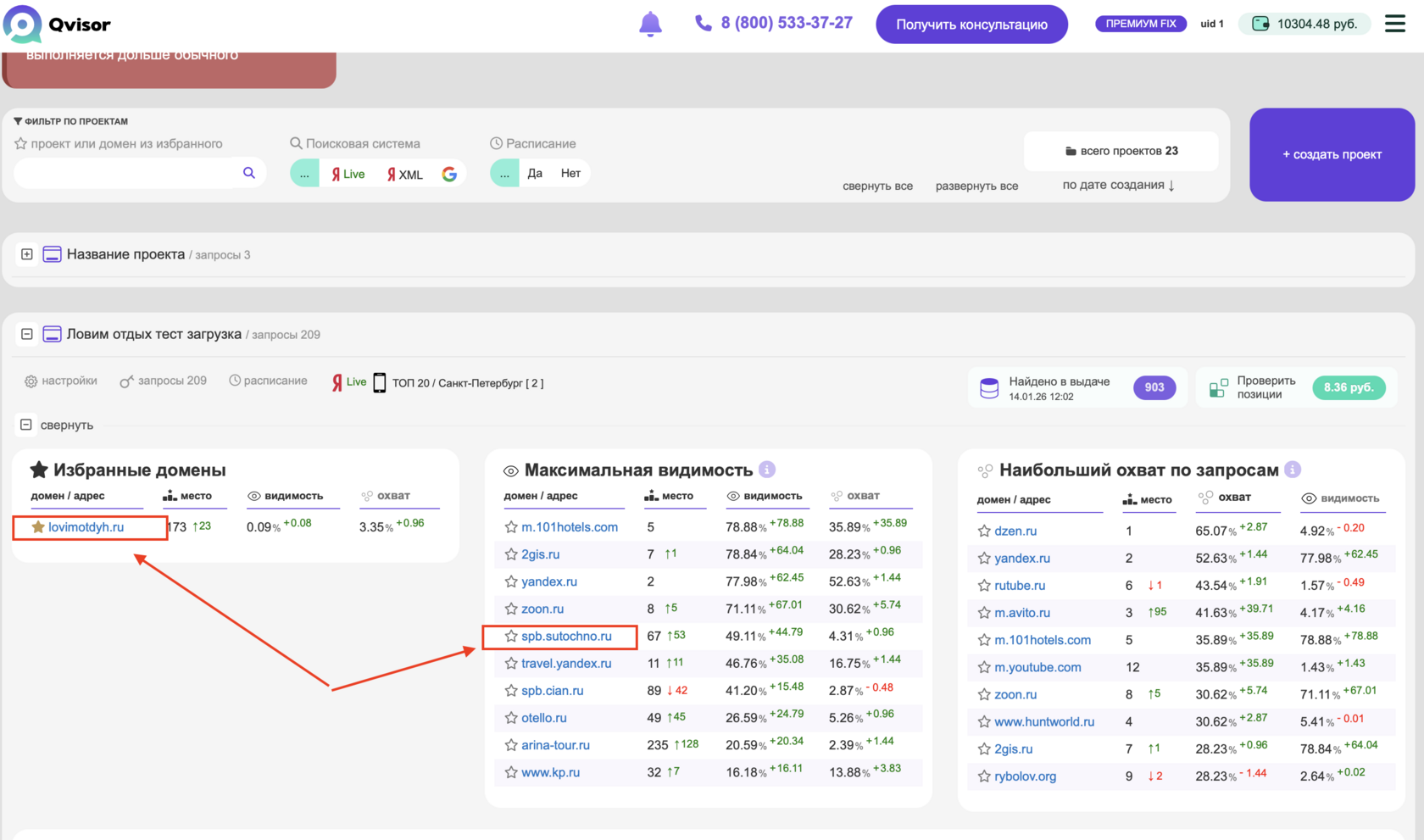This screenshot has width=1424, height=840.
Task: Star the 2gis.ru domain in Максимальная видимость
Action: tap(511, 554)
